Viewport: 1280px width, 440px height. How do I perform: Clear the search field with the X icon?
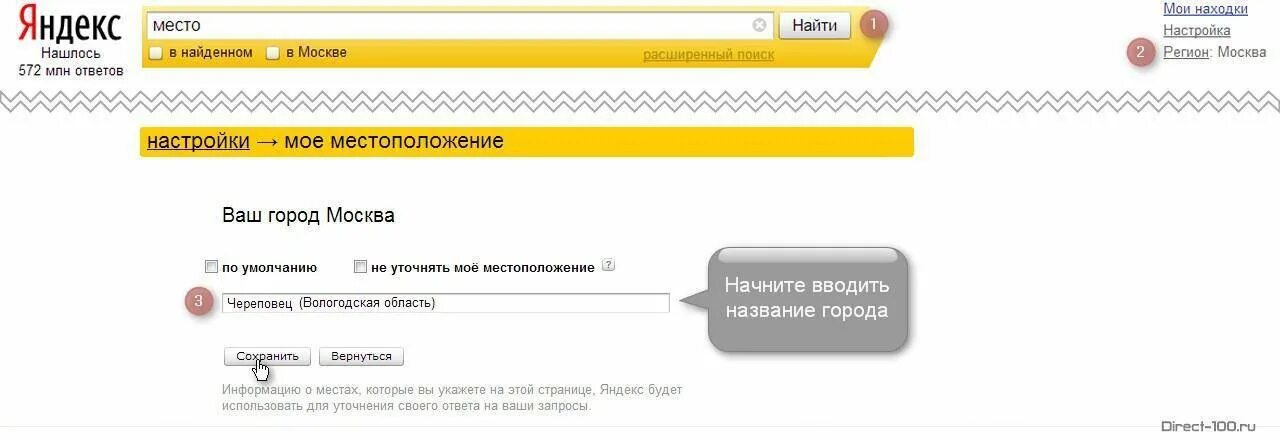point(760,25)
